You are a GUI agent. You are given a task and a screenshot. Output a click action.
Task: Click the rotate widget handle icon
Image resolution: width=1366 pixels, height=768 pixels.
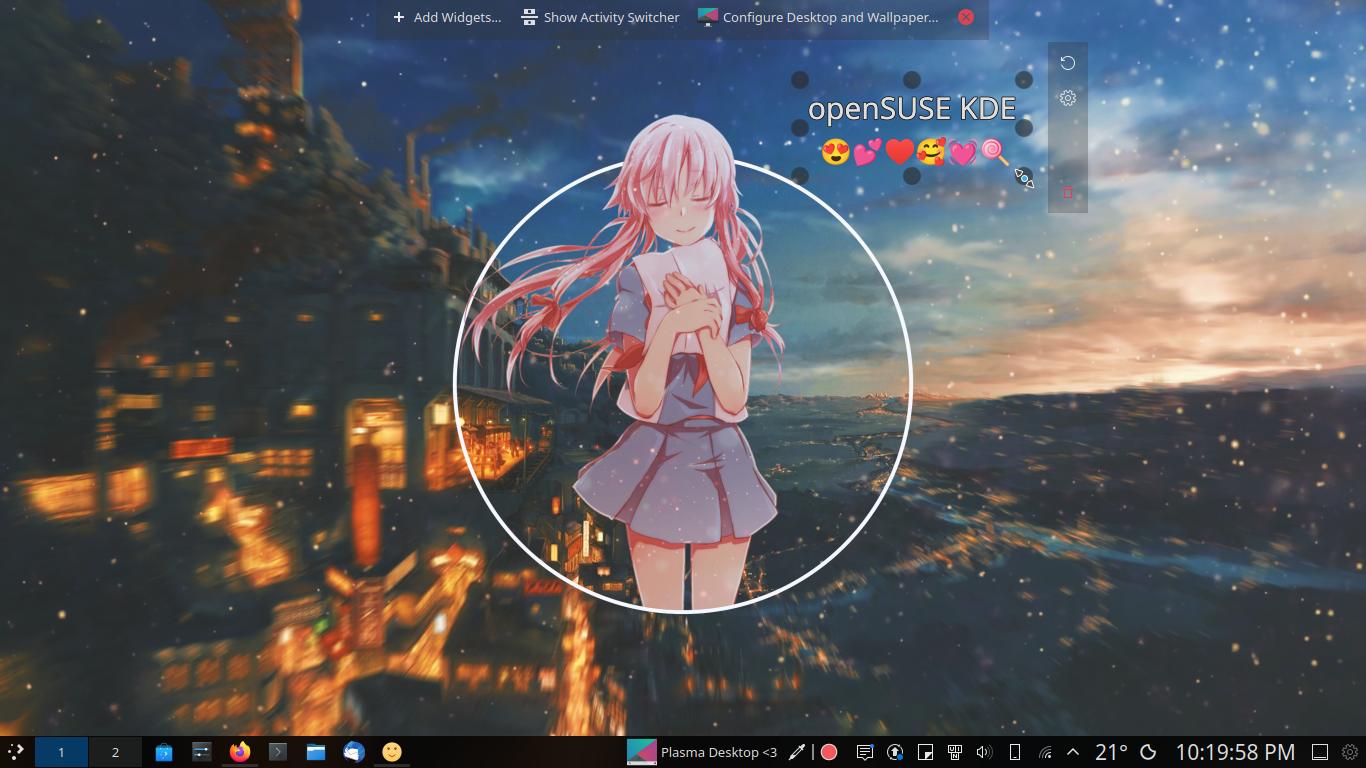pyautogui.click(x=1068, y=63)
